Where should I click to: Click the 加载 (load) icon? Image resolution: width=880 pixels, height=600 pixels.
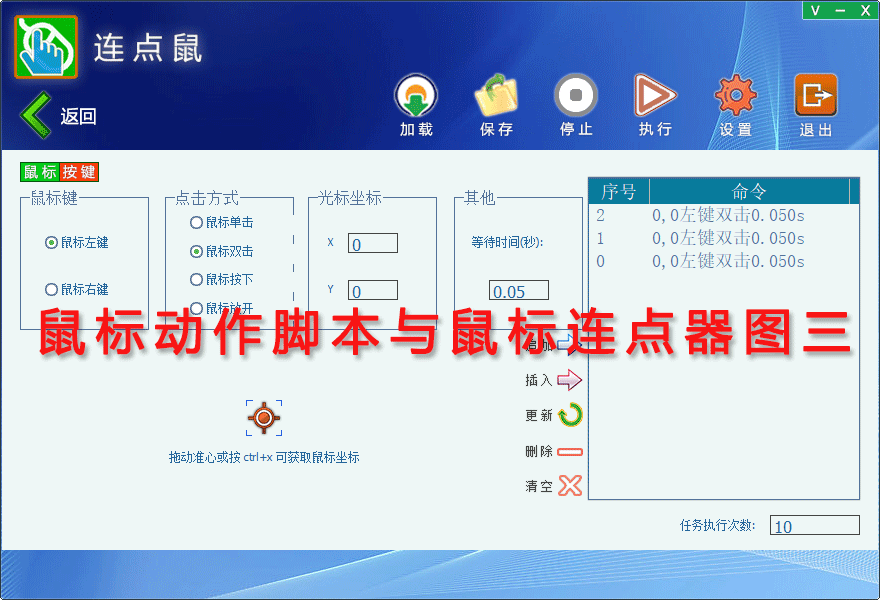416,95
